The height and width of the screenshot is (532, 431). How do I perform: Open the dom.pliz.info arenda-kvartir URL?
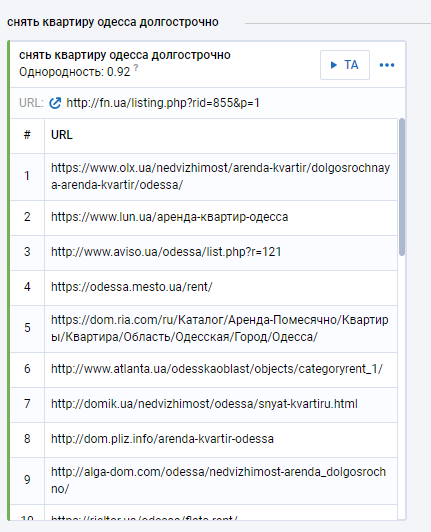click(x=162, y=439)
